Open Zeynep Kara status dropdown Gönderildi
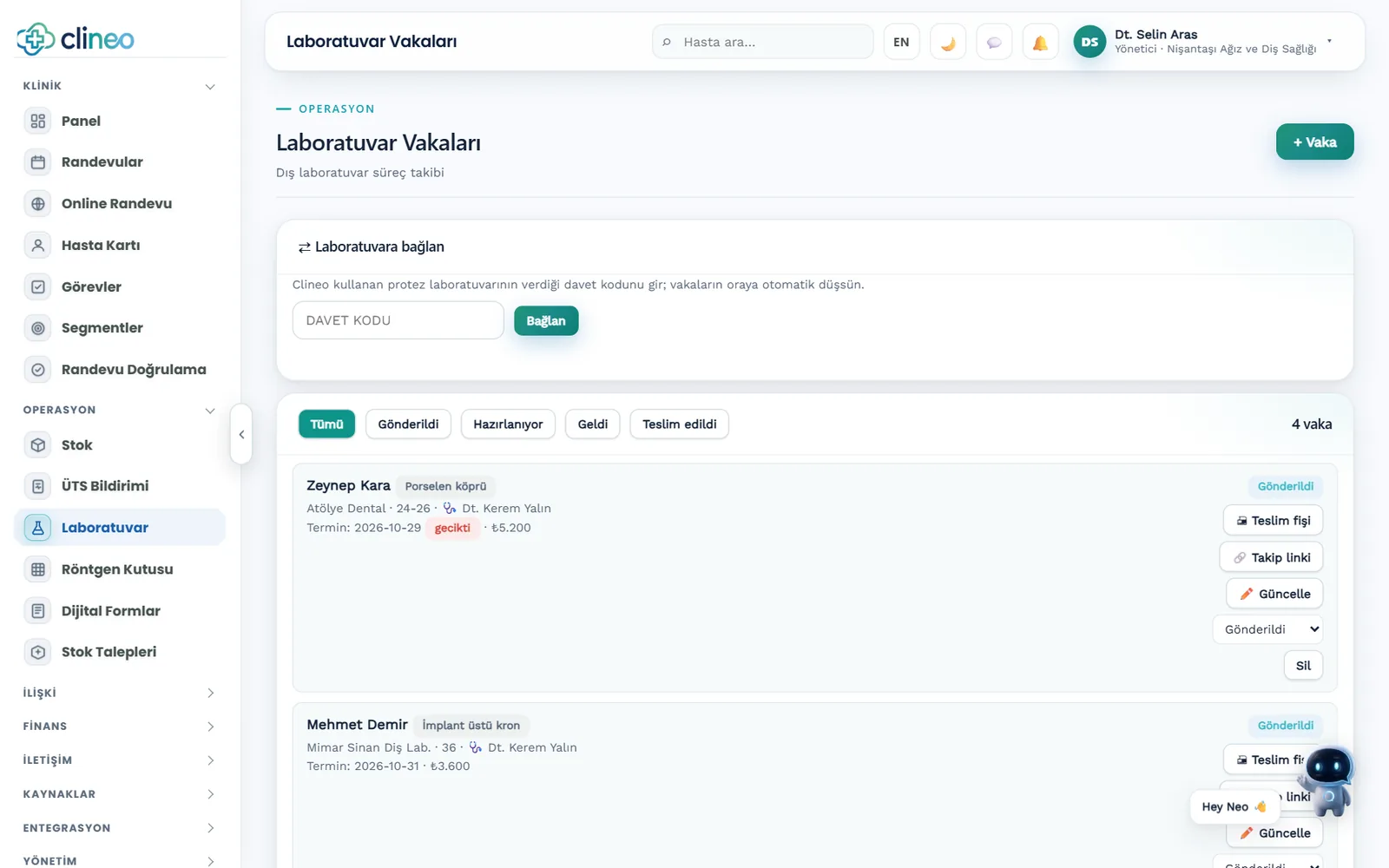Image resolution: width=1389 pixels, height=868 pixels. coord(1267,629)
